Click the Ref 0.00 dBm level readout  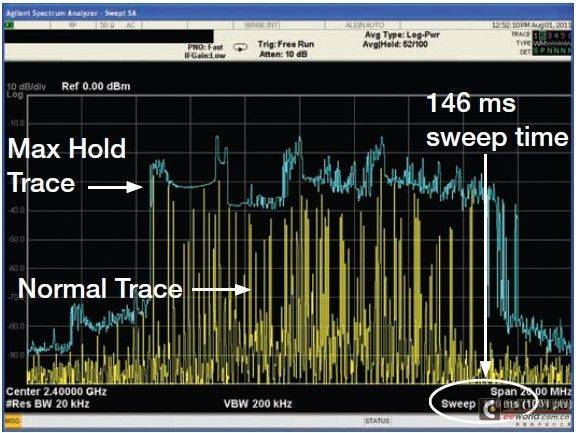coord(96,87)
